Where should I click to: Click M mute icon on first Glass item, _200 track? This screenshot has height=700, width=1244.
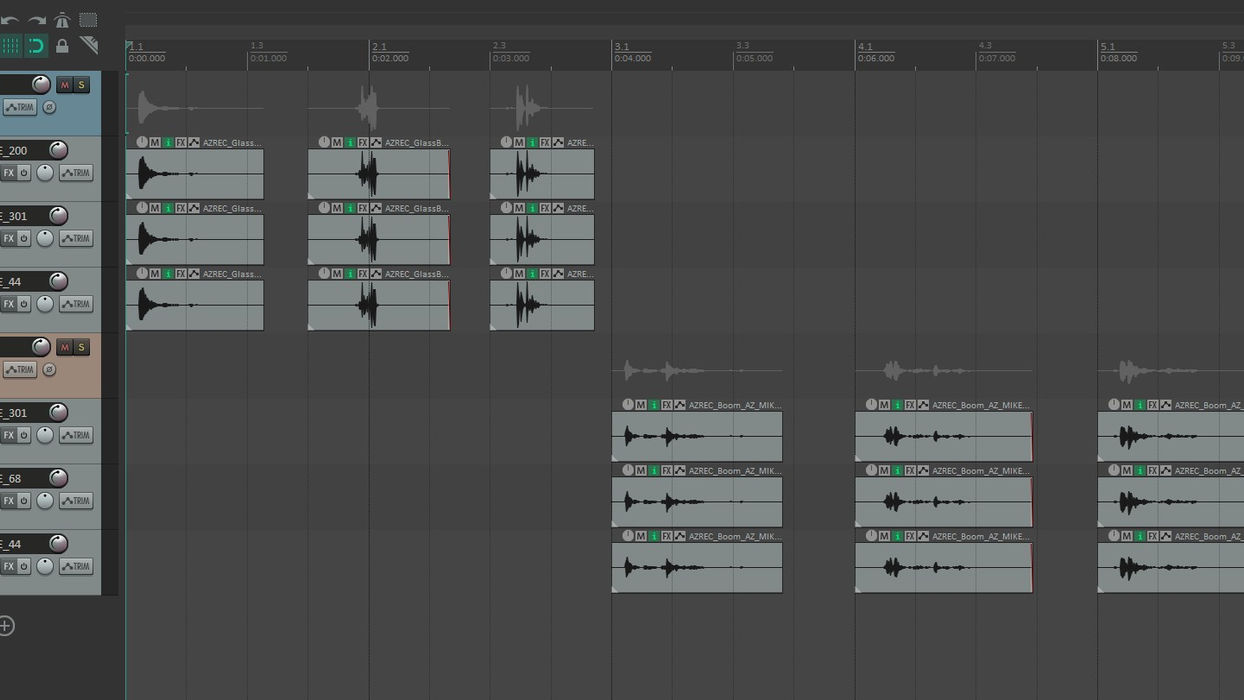[x=155, y=143]
